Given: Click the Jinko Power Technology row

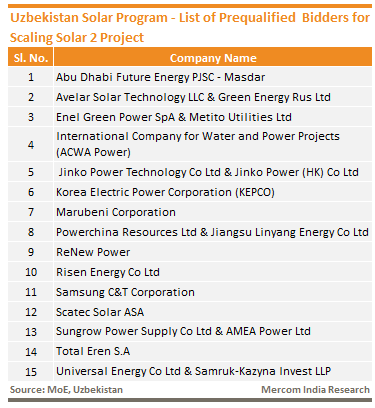Looking at the screenshot, I should click(190, 172).
